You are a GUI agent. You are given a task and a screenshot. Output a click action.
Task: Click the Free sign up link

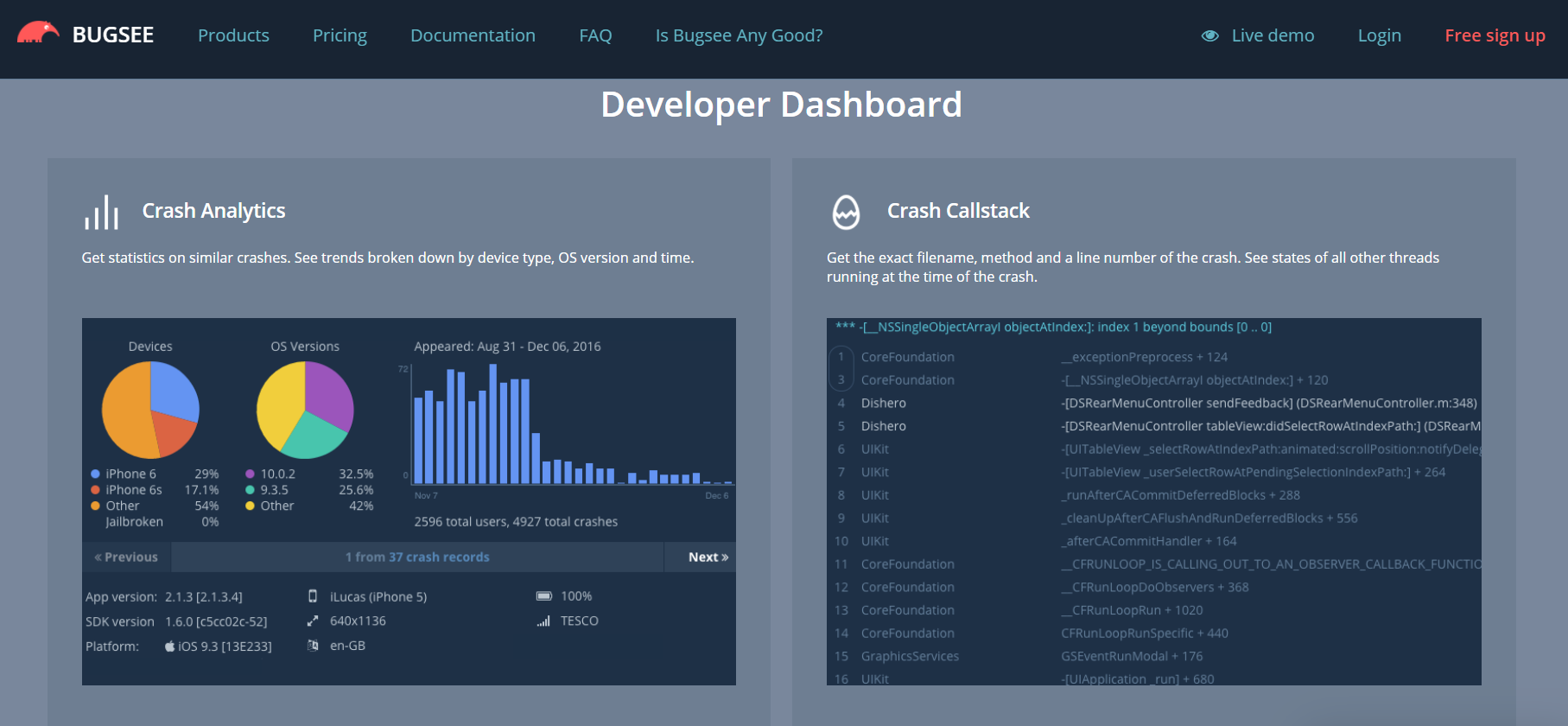click(1495, 35)
